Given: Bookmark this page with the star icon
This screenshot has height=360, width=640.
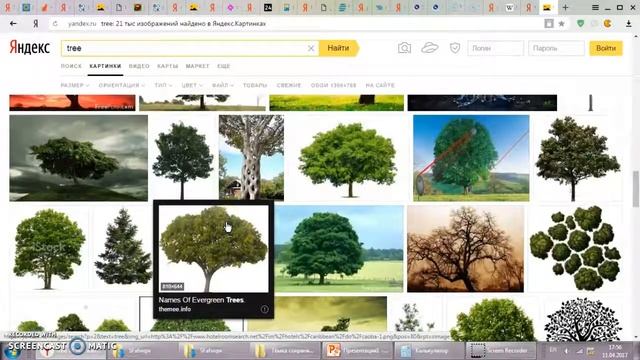Looking at the screenshot, I should click(562, 24).
